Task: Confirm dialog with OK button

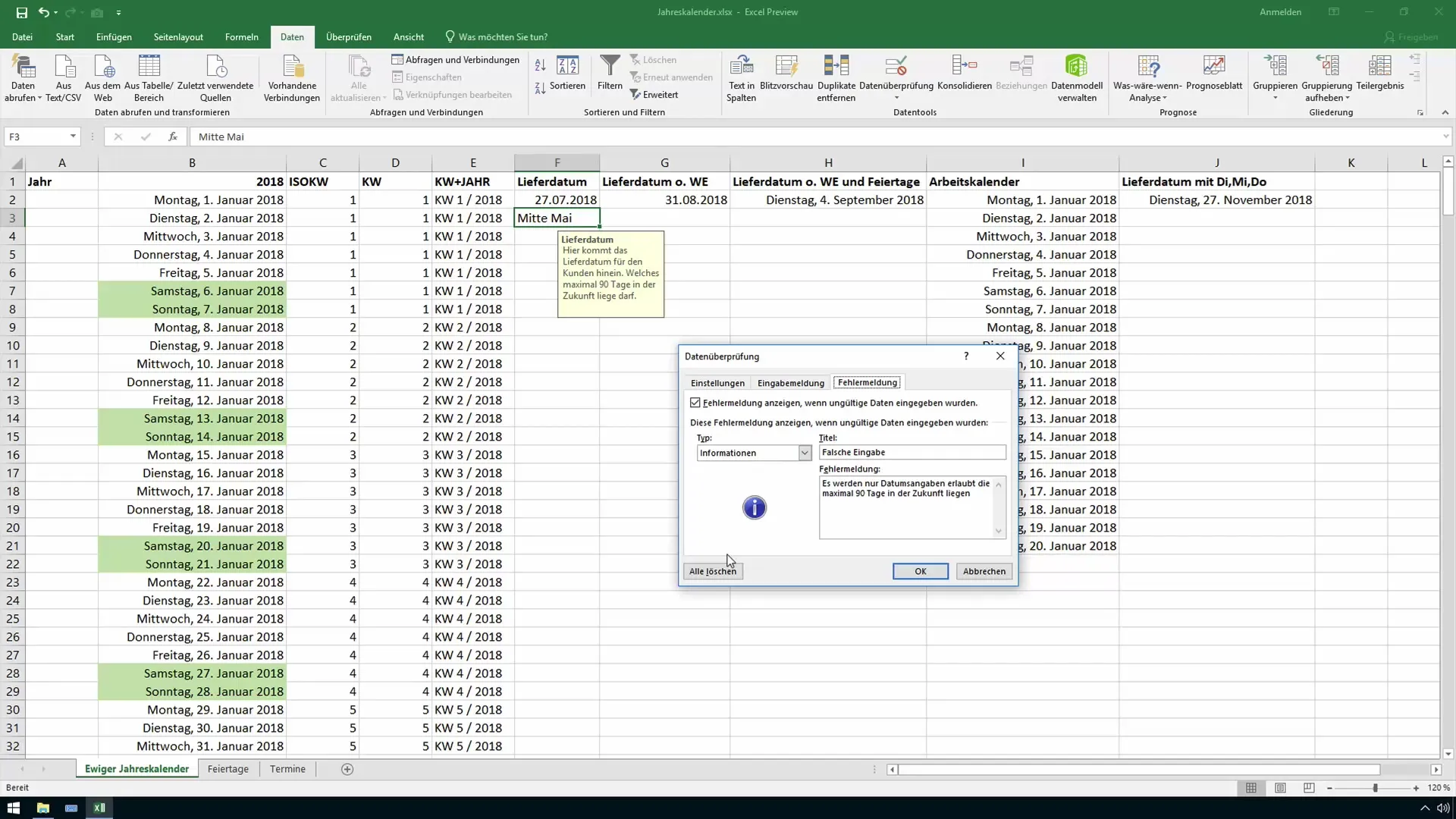Action: tap(921, 572)
